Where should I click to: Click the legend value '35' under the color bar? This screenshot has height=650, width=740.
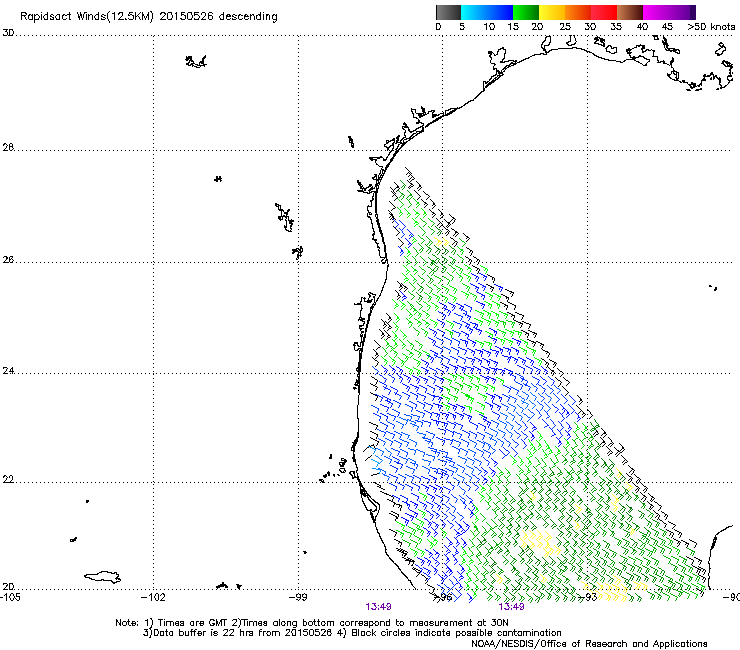pyautogui.click(x=616, y=27)
